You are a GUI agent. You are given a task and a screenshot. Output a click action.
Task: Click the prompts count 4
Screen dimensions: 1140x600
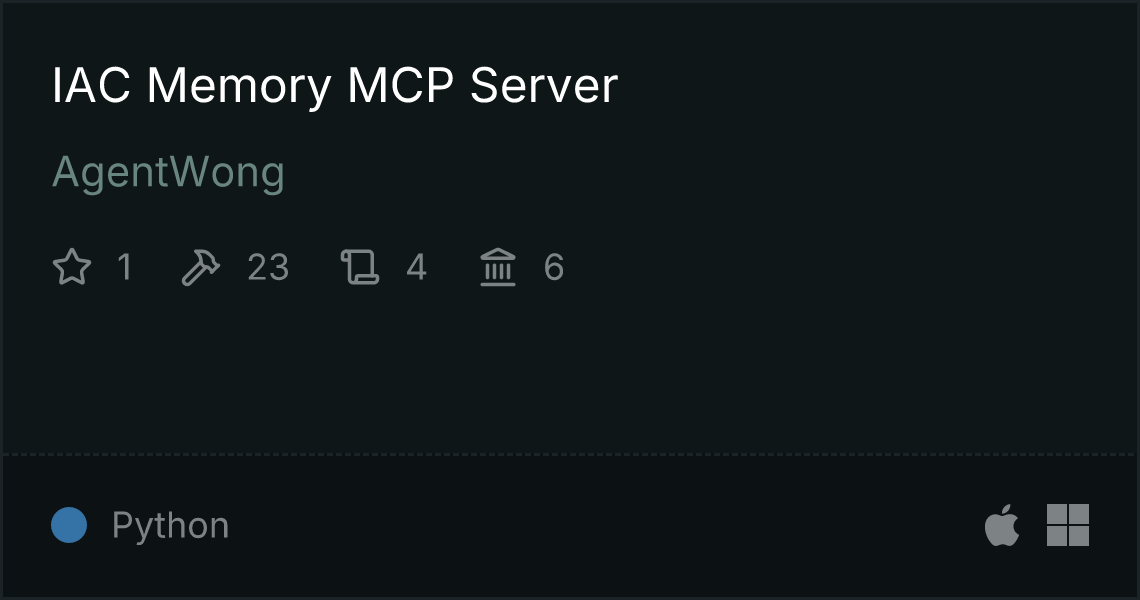point(416,267)
